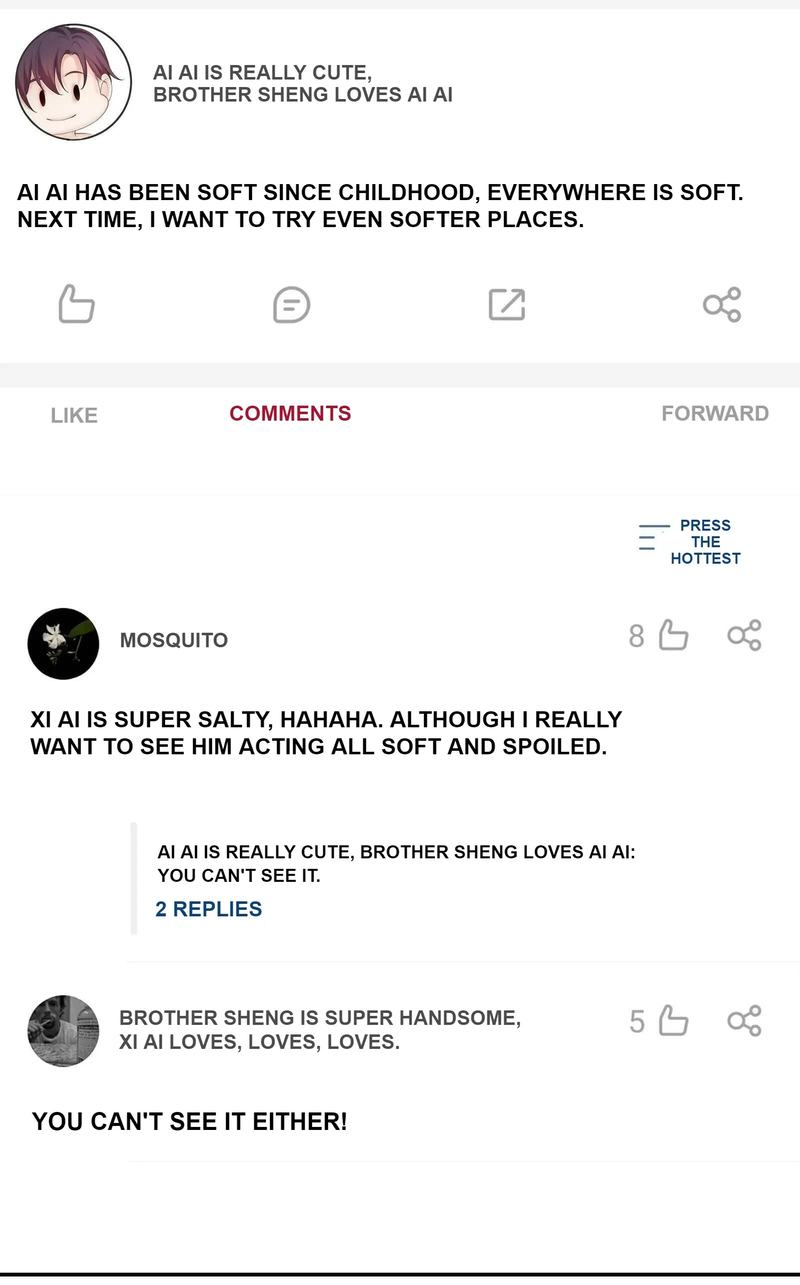The width and height of the screenshot is (800, 1285).
Task: Switch to the Forward tab
Action: (715, 414)
